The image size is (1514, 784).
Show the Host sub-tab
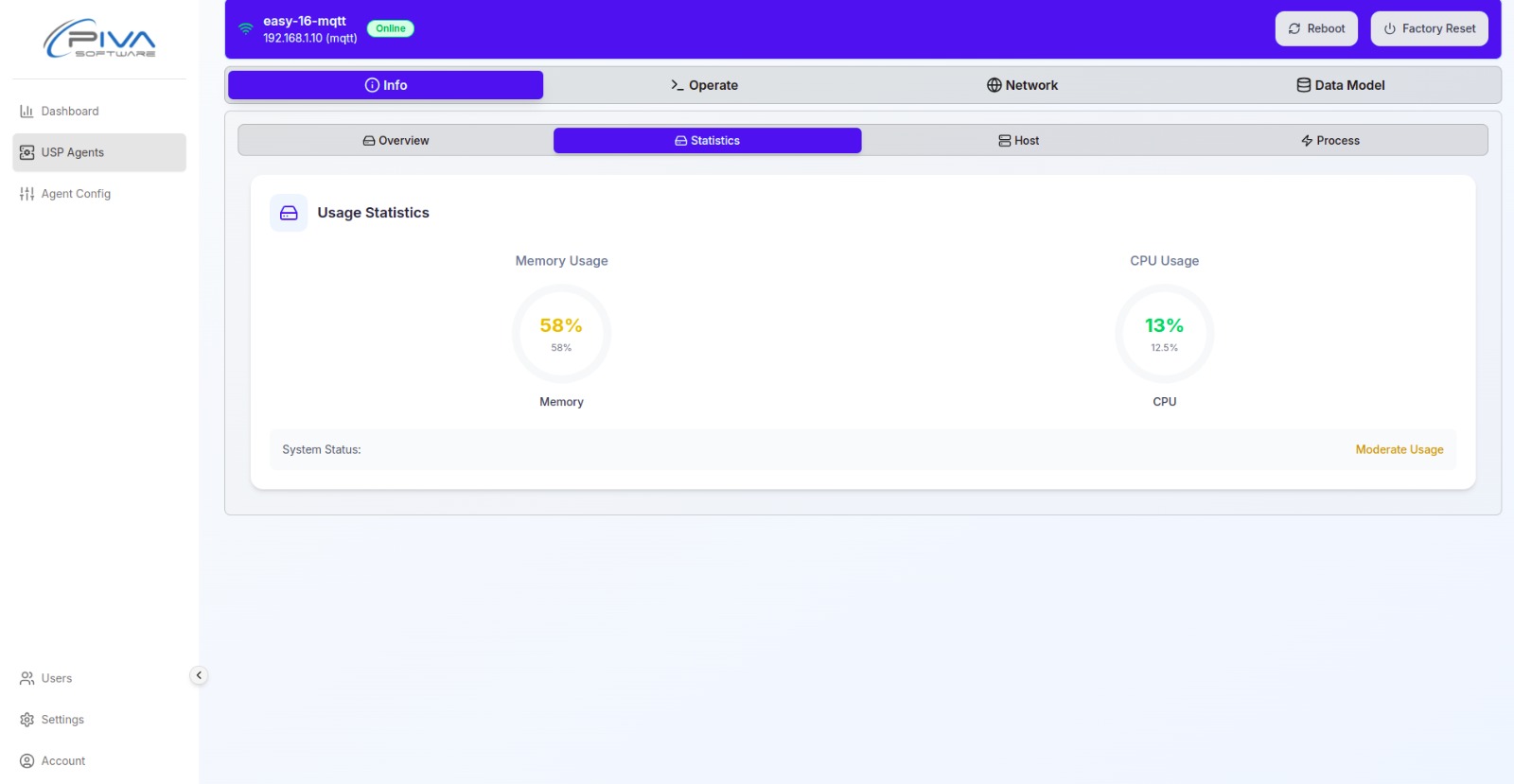1018,141
